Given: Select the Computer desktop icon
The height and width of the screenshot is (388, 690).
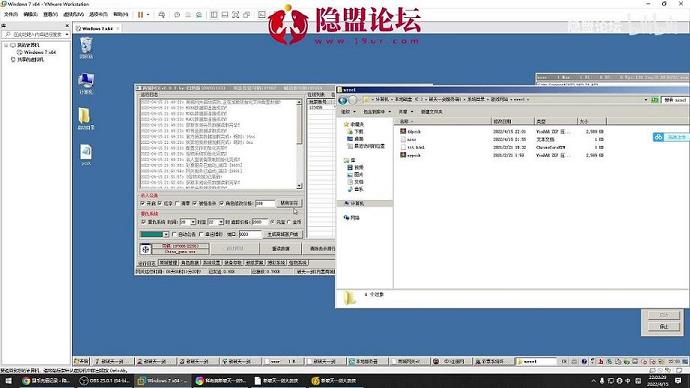Looking at the screenshot, I should point(86,84).
